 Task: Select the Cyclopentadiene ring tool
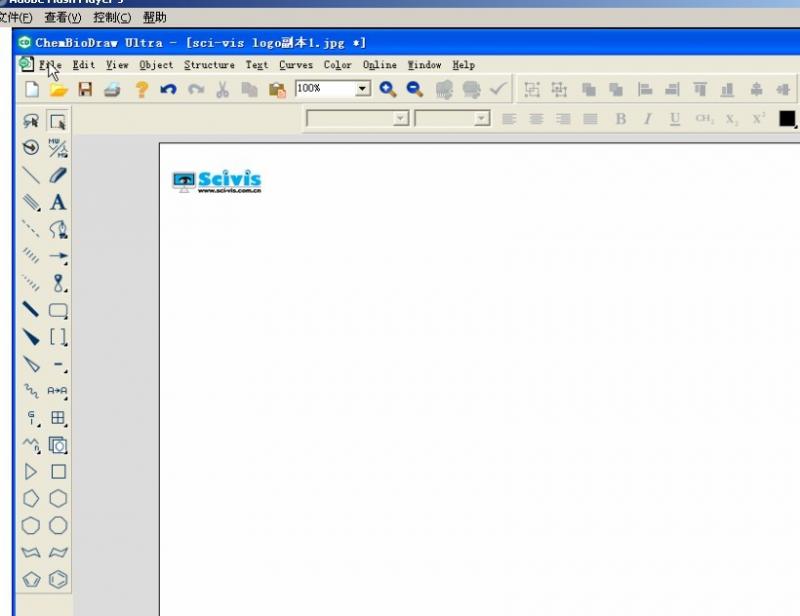pyautogui.click(x=31, y=580)
